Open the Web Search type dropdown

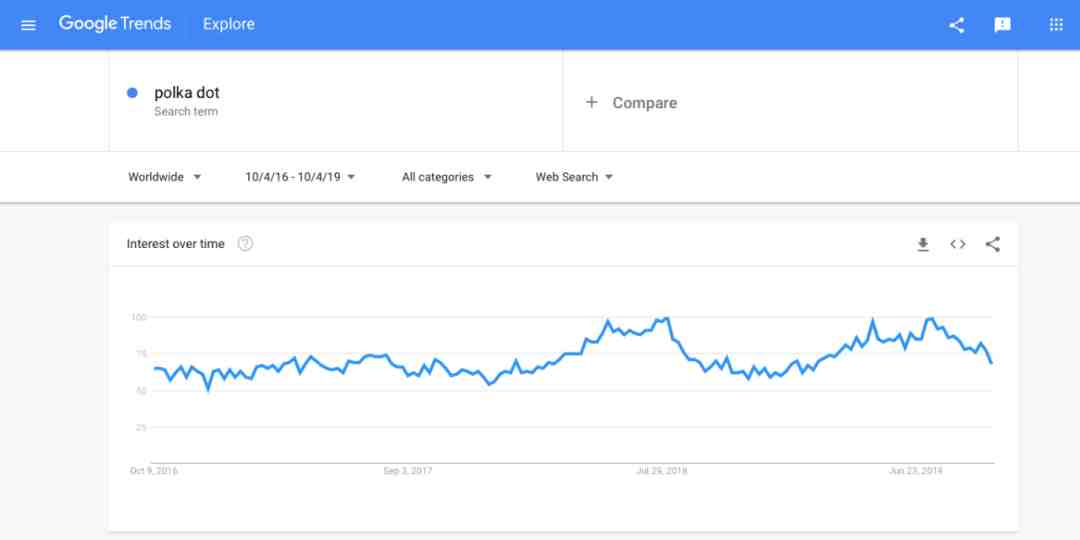point(574,177)
